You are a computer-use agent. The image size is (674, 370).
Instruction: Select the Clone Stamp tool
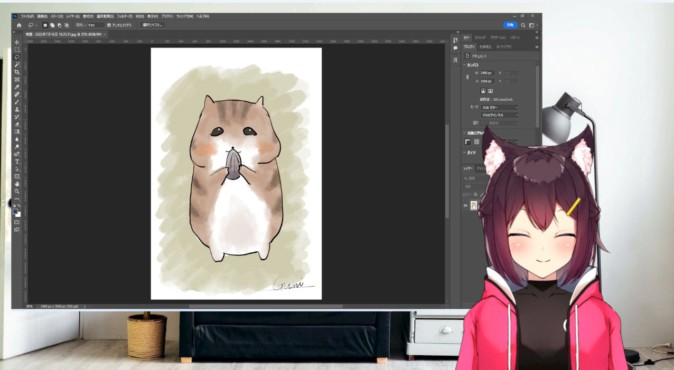pyautogui.click(x=17, y=109)
